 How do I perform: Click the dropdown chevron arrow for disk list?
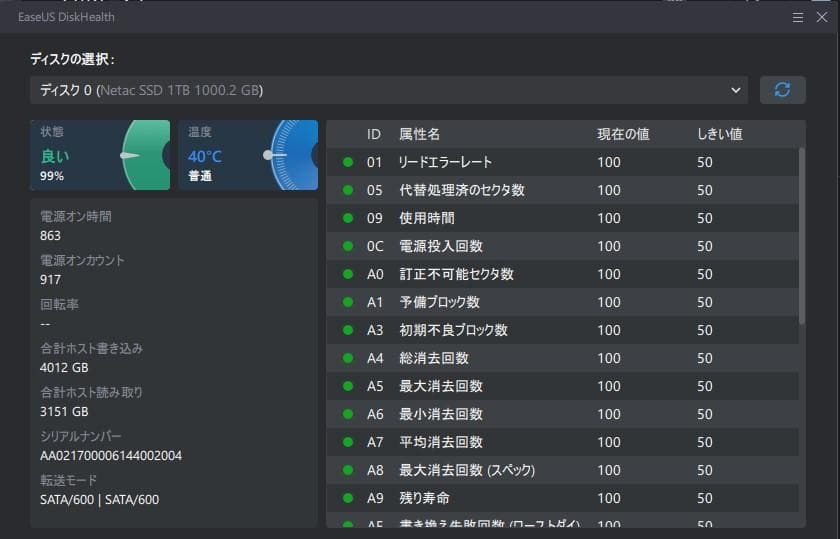click(x=736, y=90)
